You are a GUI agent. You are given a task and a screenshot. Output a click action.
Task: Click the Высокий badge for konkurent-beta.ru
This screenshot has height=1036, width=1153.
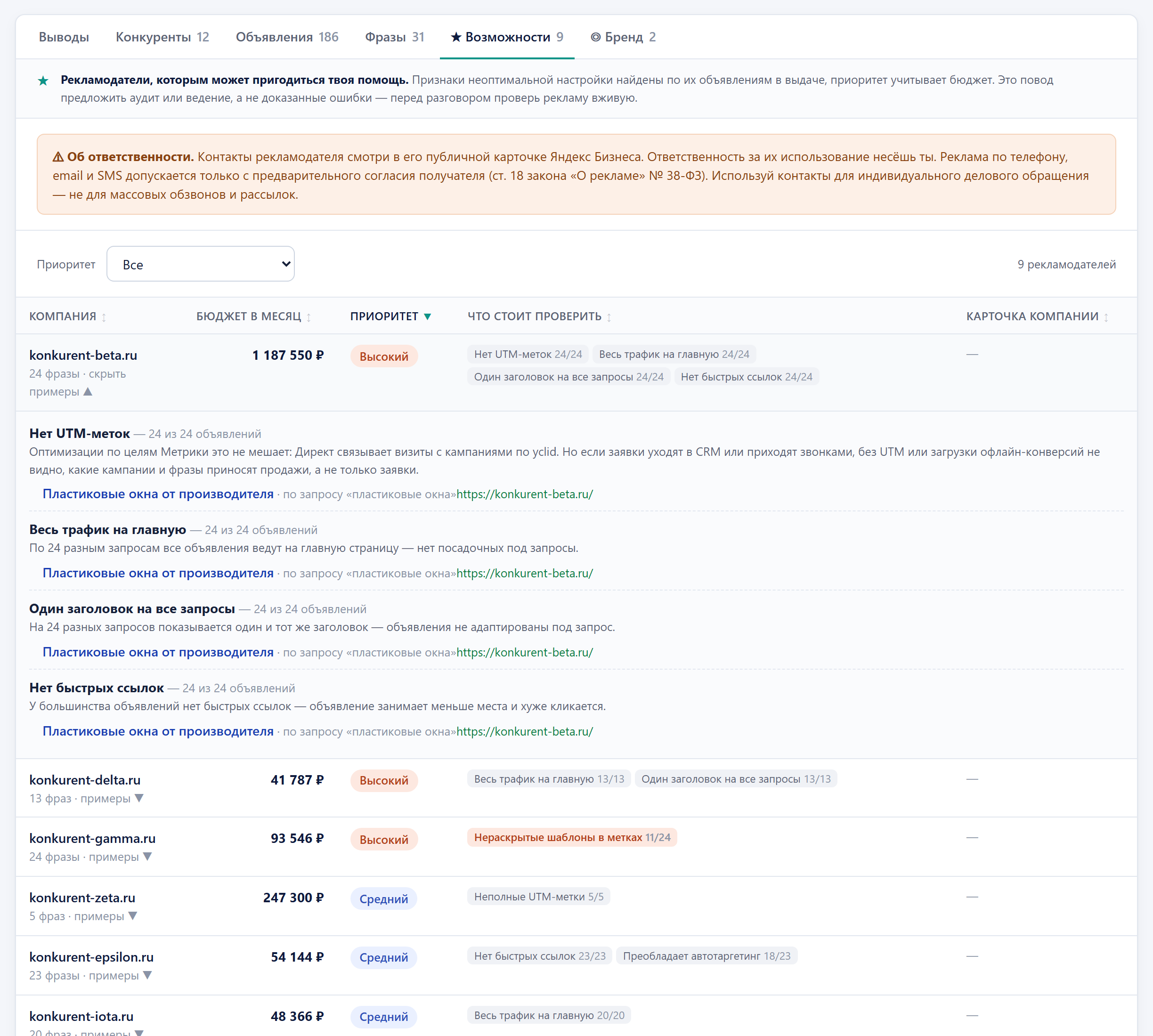[384, 356]
